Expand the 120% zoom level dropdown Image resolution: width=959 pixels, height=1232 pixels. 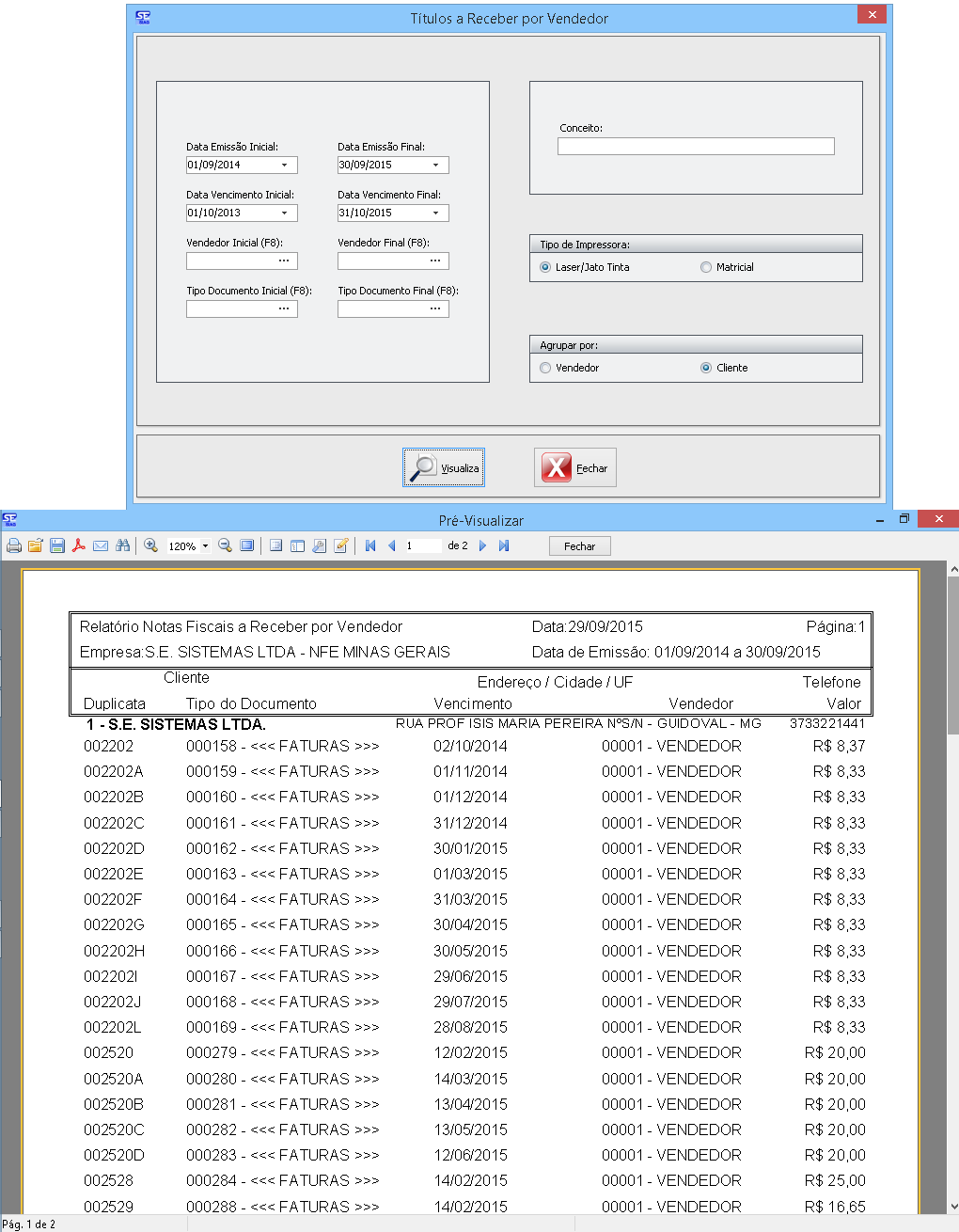click(205, 545)
